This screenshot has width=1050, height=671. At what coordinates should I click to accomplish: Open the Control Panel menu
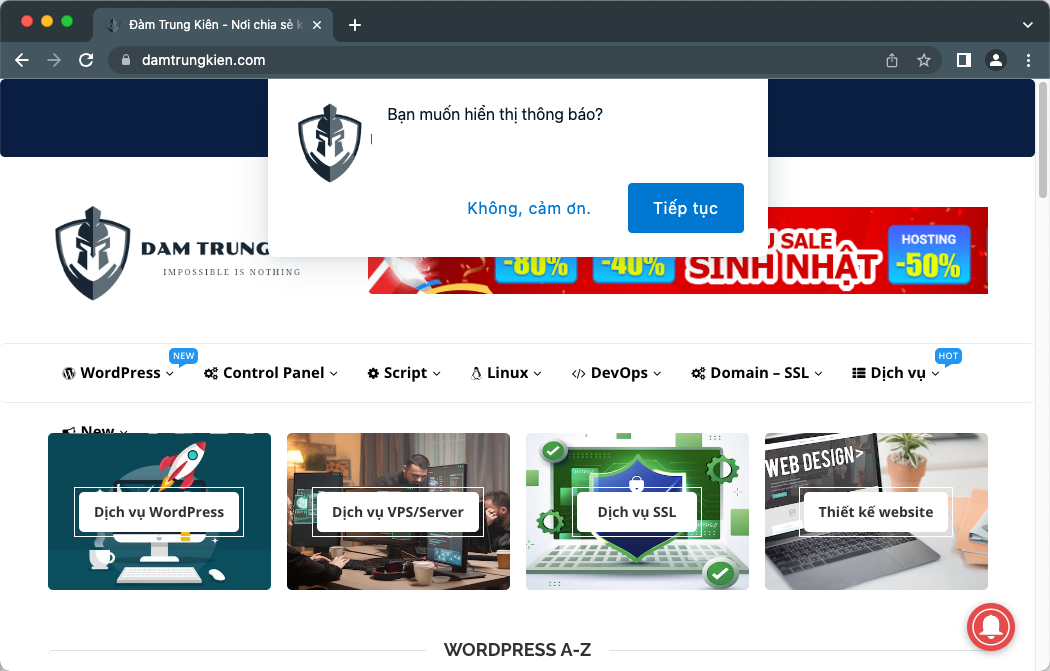(x=271, y=373)
